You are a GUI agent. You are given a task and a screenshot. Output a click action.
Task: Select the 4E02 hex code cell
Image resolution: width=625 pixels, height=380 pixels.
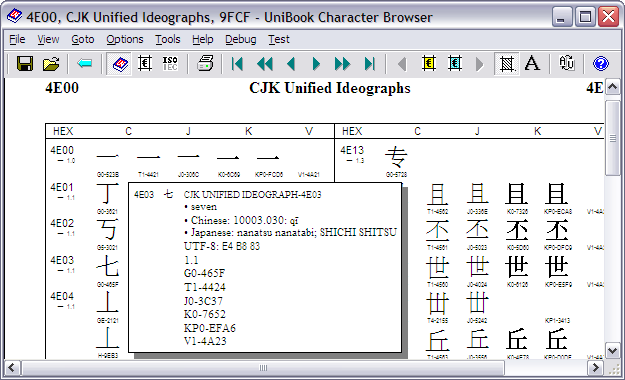(62, 223)
